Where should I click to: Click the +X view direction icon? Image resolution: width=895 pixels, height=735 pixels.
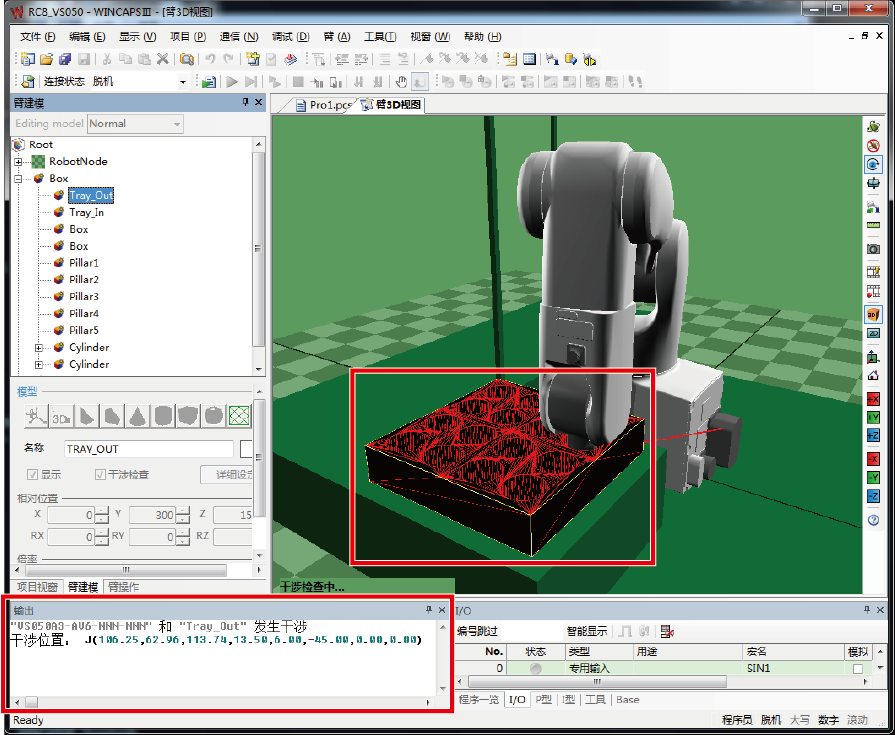tap(873, 400)
